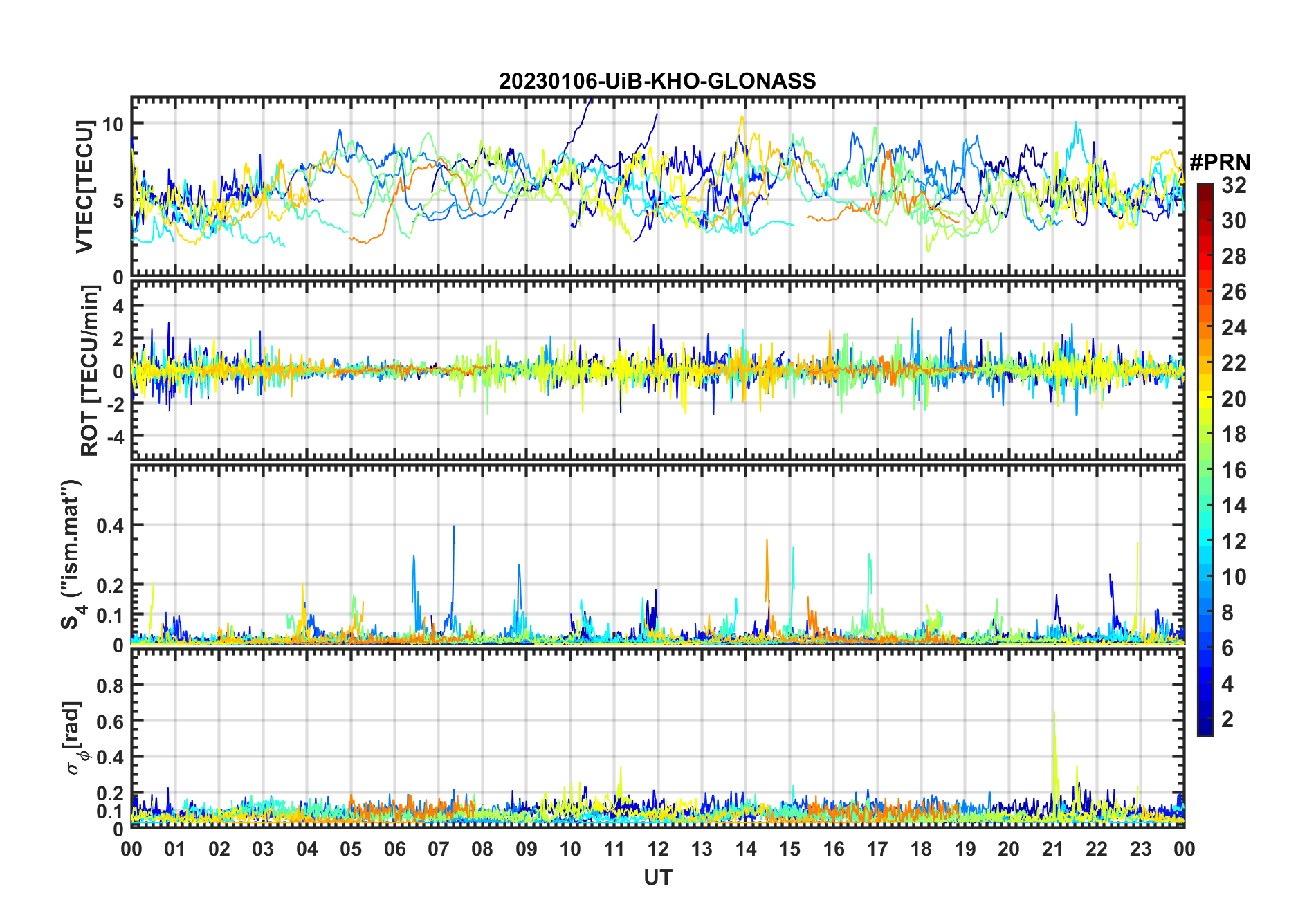This screenshot has height=920, width=1316.
Task: Click the UT x-axis label
Action: click(657, 877)
